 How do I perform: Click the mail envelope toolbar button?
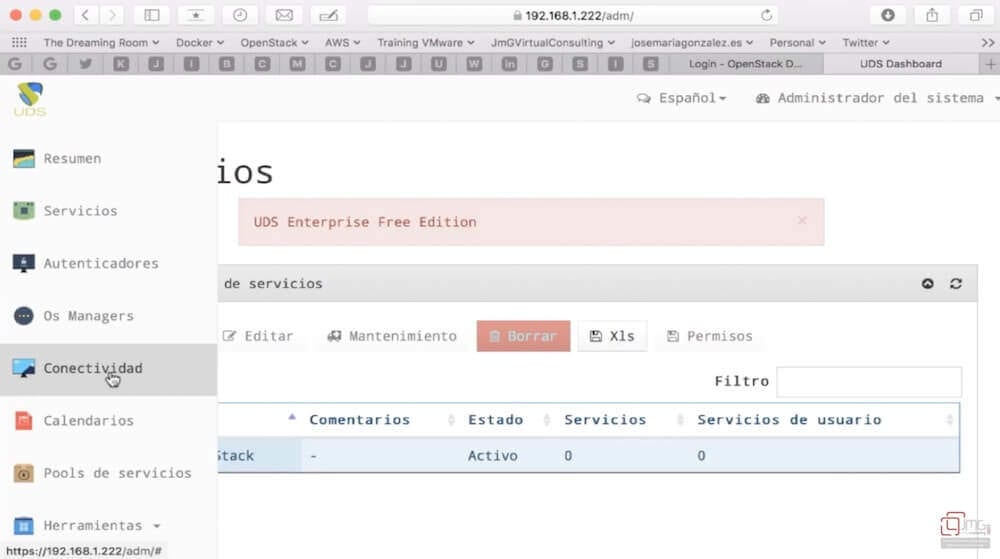[x=284, y=15]
